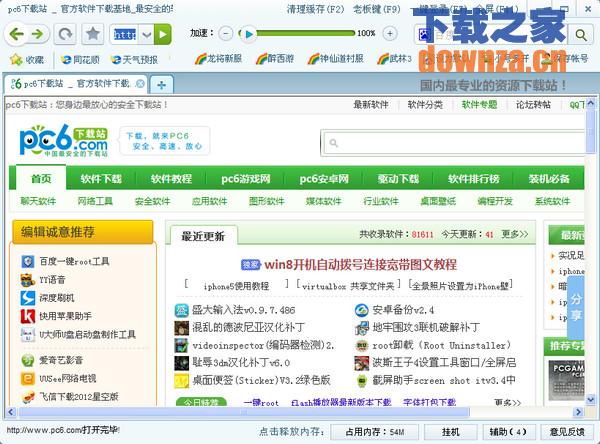Viewport: 600px width, 444px height.
Task: Open the 安全软件 category
Action: point(152,201)
